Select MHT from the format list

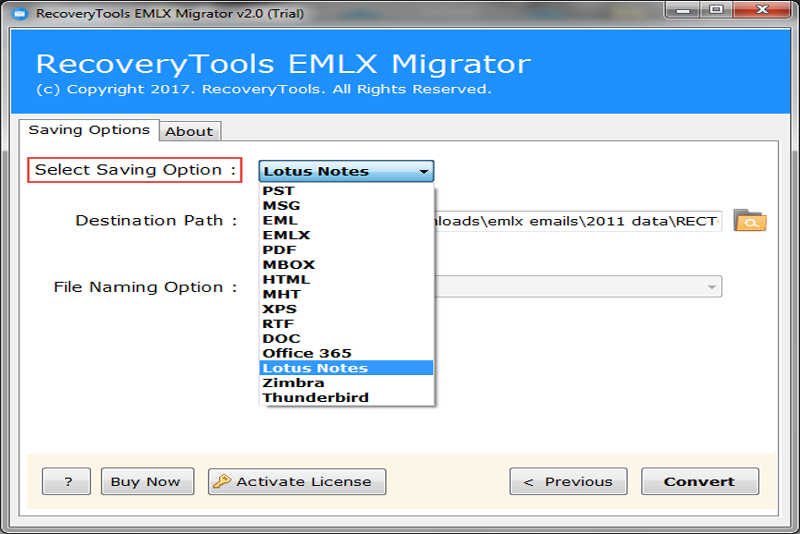point(346,294)
